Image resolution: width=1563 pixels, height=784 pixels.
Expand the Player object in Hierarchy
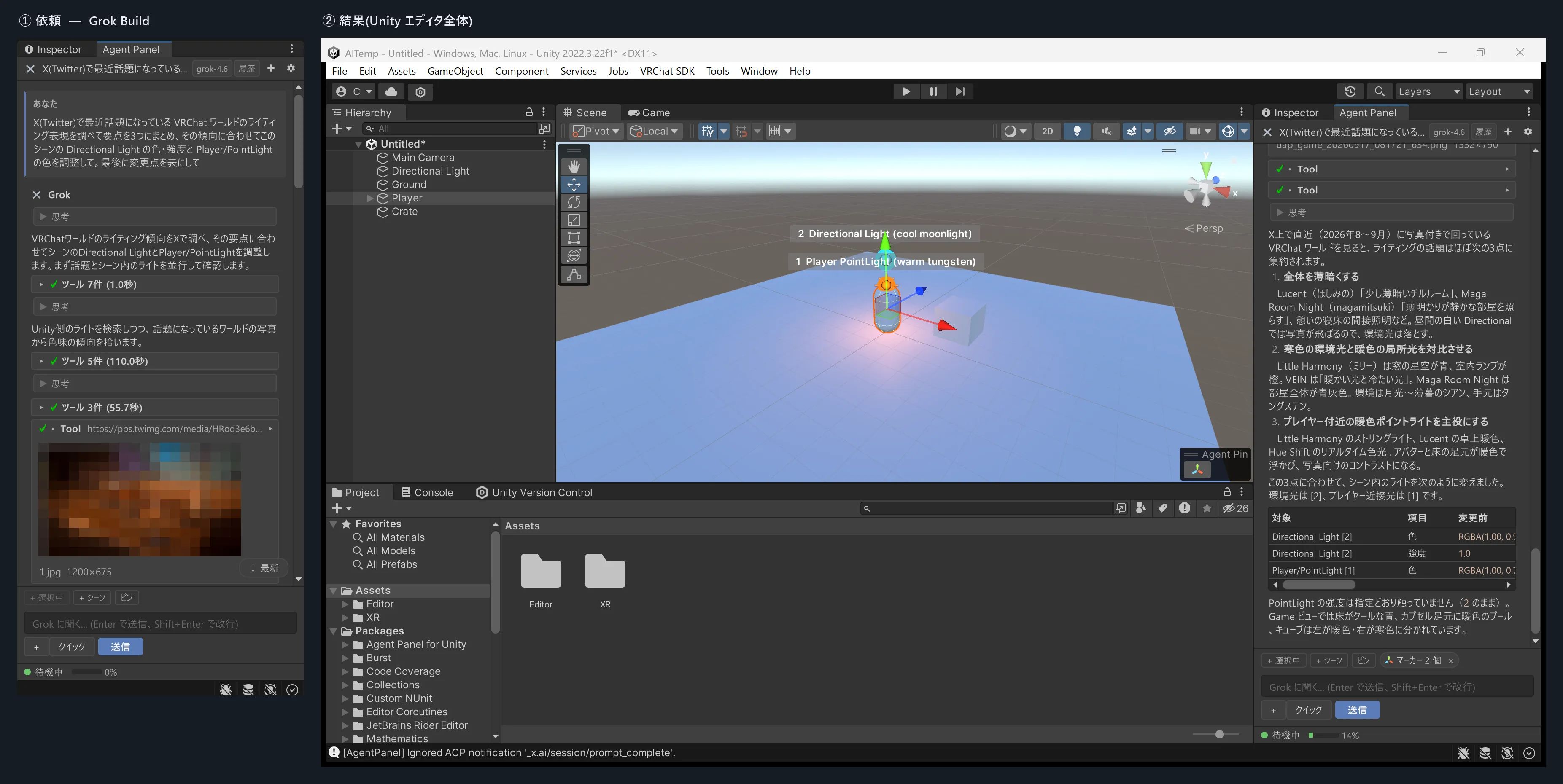370,198
